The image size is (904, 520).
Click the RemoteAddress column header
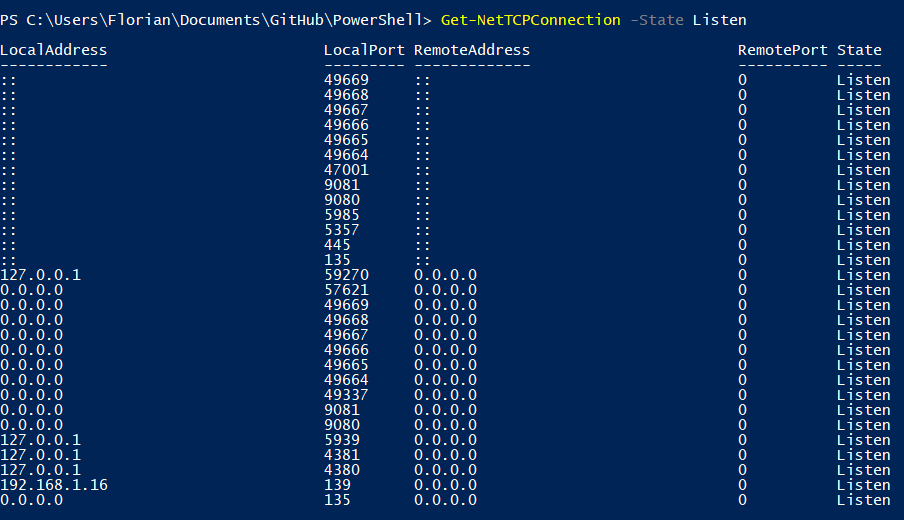pos(472,50)
